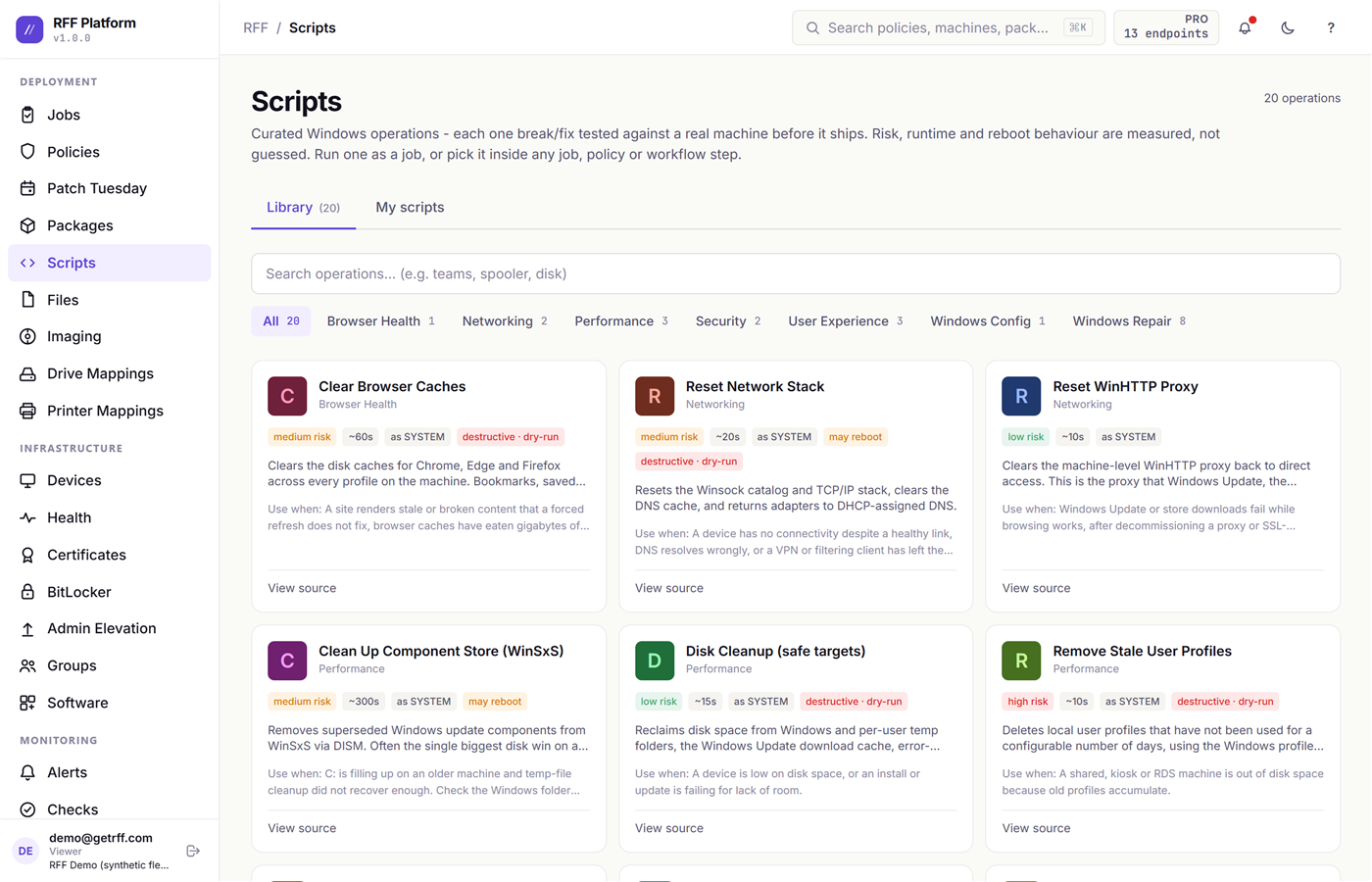The image size is (1372, 882).
Task: Filter by Browser Health
Action: pyautogui.click(x=381, y=321)
